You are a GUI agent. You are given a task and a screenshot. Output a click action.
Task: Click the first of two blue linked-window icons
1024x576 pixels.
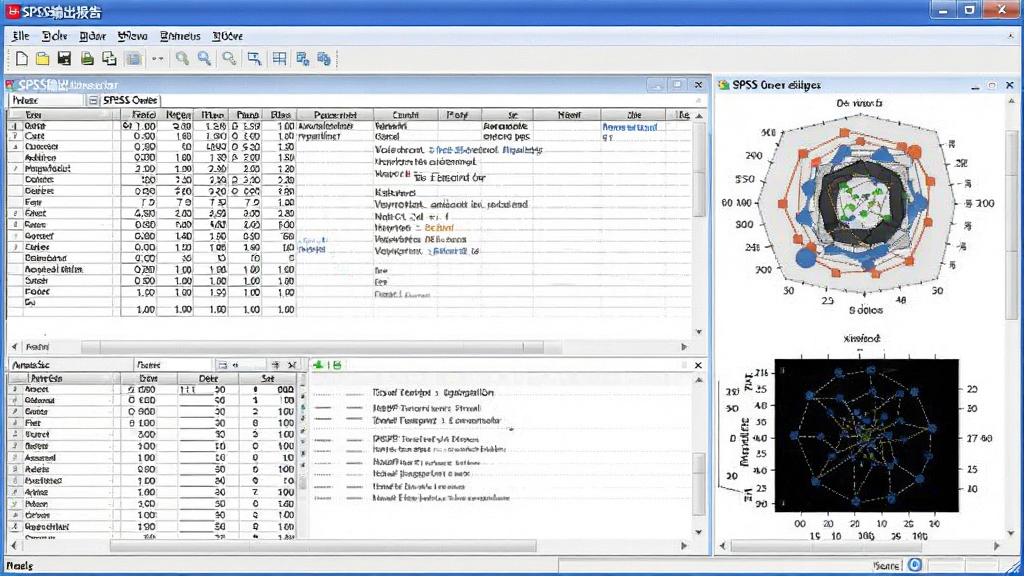click(302, 59)
